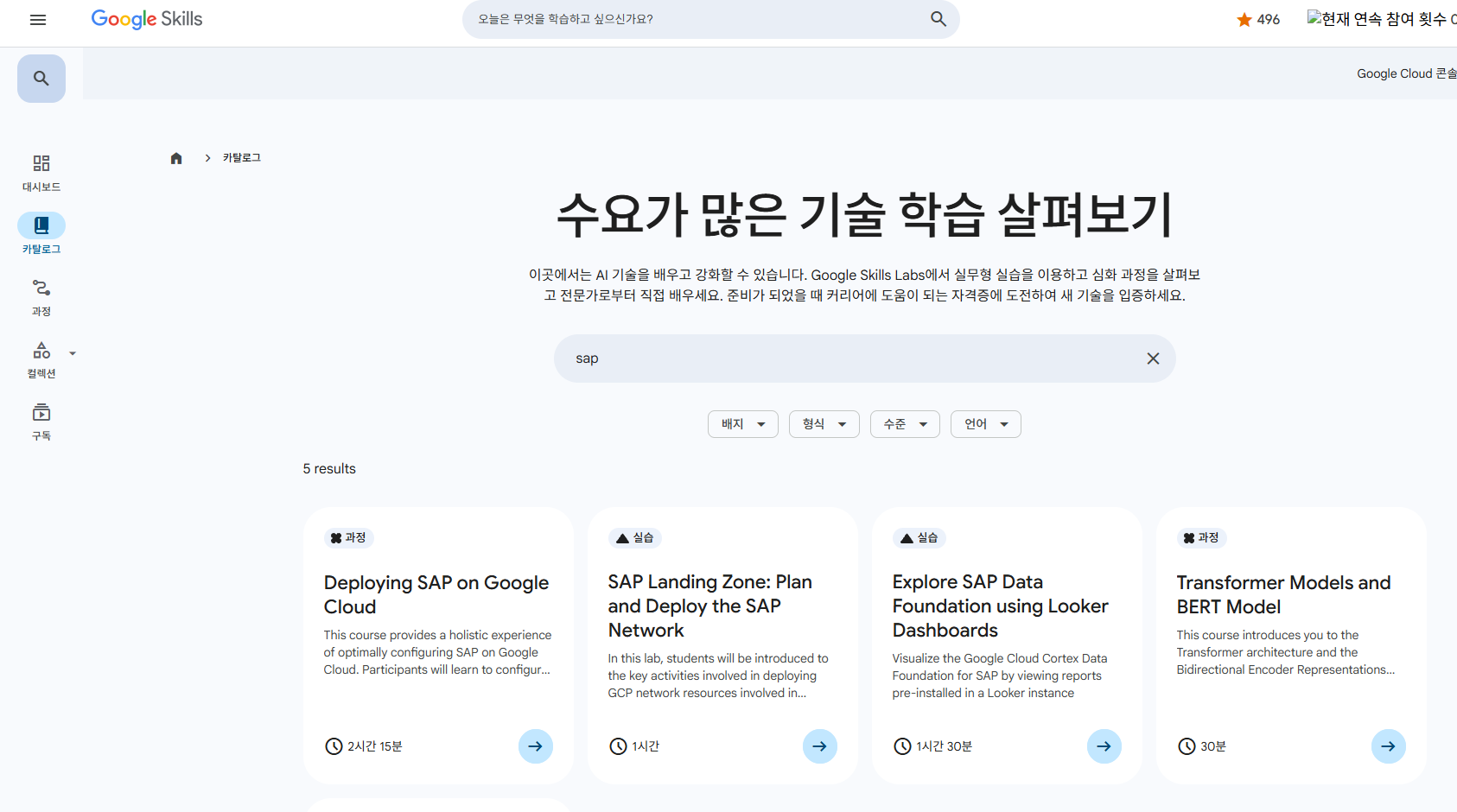Open the 과정 sidebar item
The width and height of the screenshot is (1457, 812).
click(x=41, y=297)
